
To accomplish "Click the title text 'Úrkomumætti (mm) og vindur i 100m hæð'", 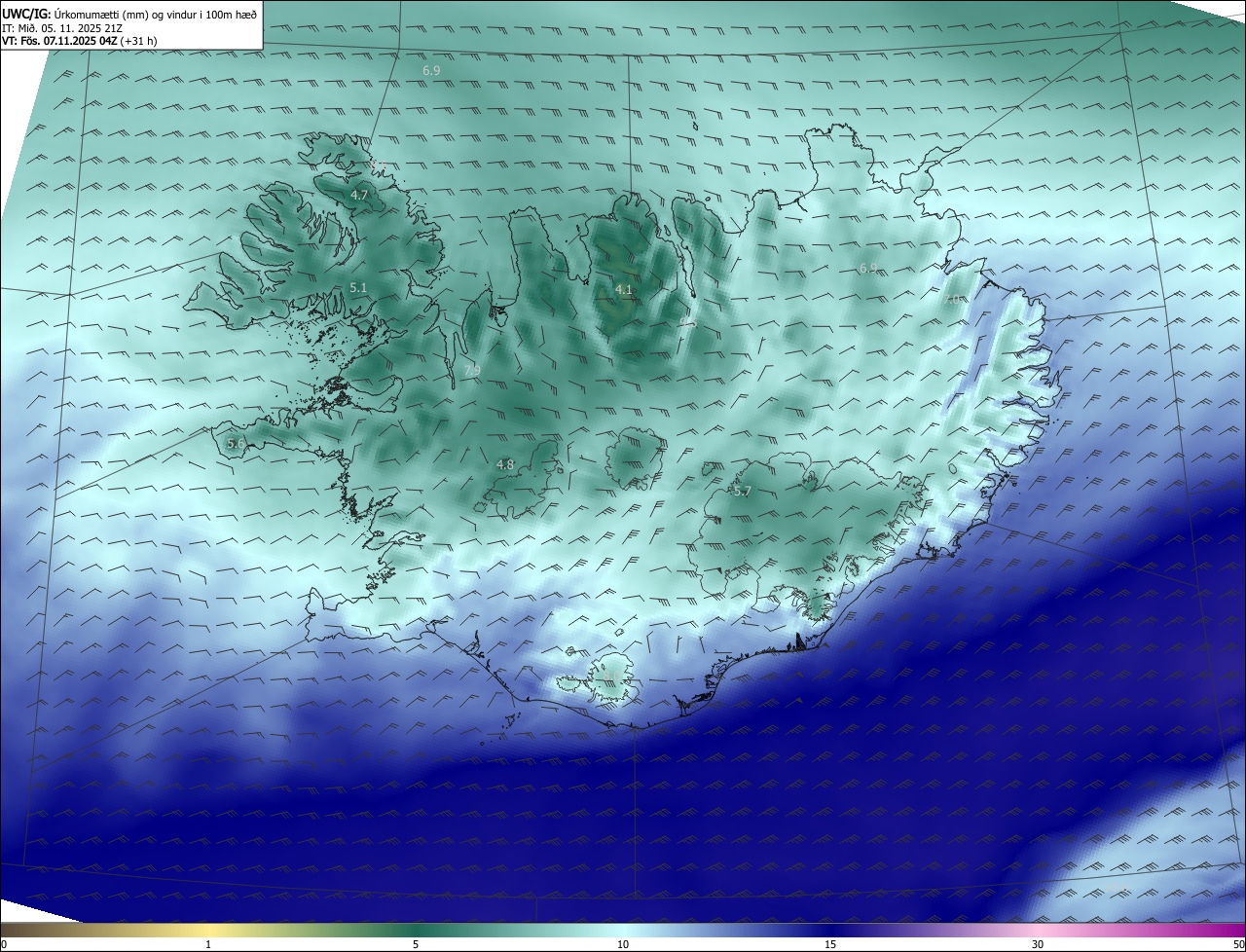I will click(156, 15).
